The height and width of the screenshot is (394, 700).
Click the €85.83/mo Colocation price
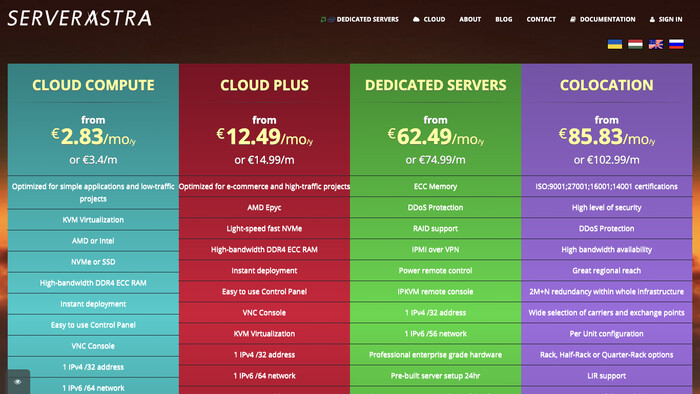click(607, 137)
